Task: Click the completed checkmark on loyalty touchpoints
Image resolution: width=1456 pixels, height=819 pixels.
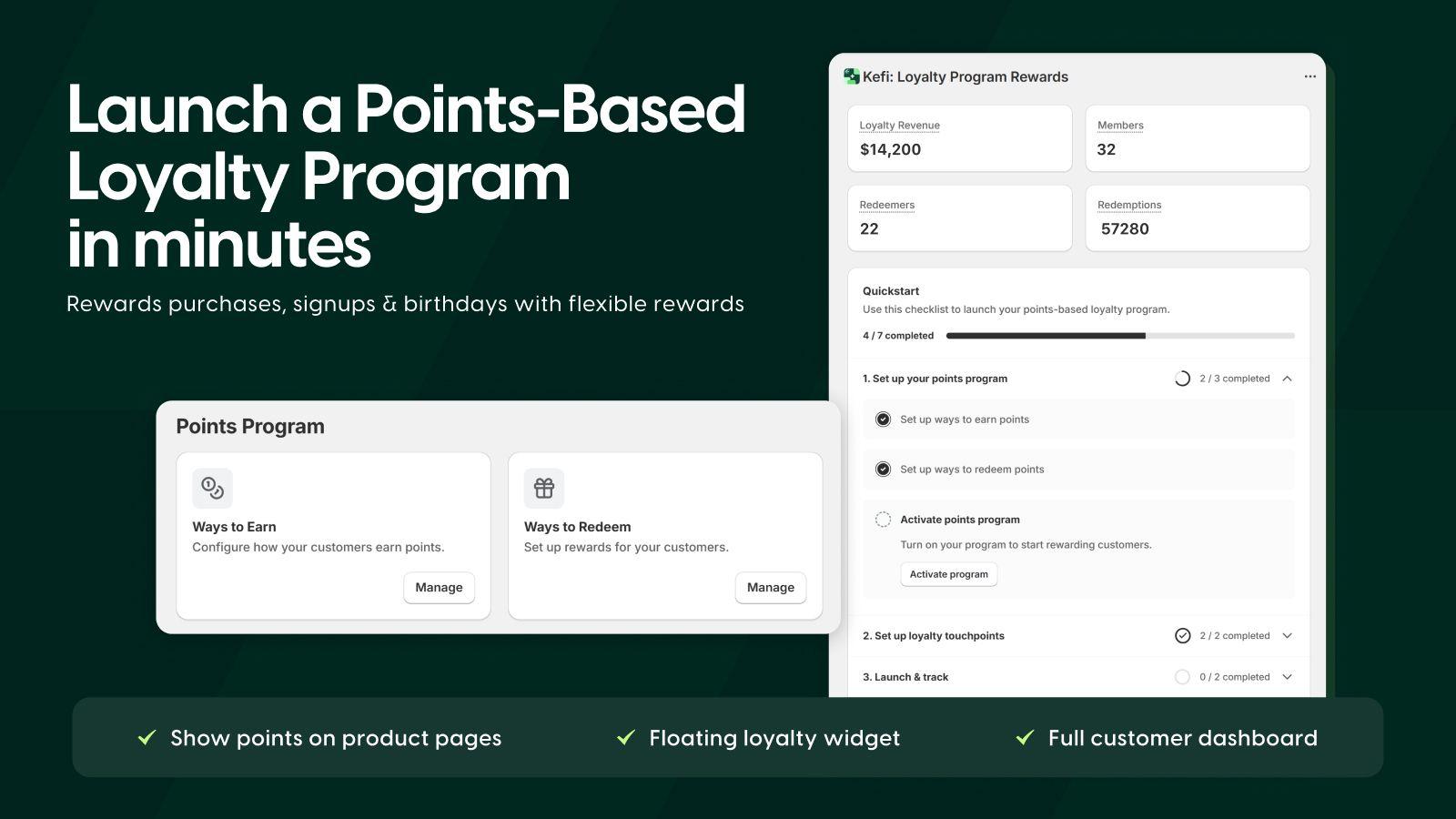Action: (1183, 635)
